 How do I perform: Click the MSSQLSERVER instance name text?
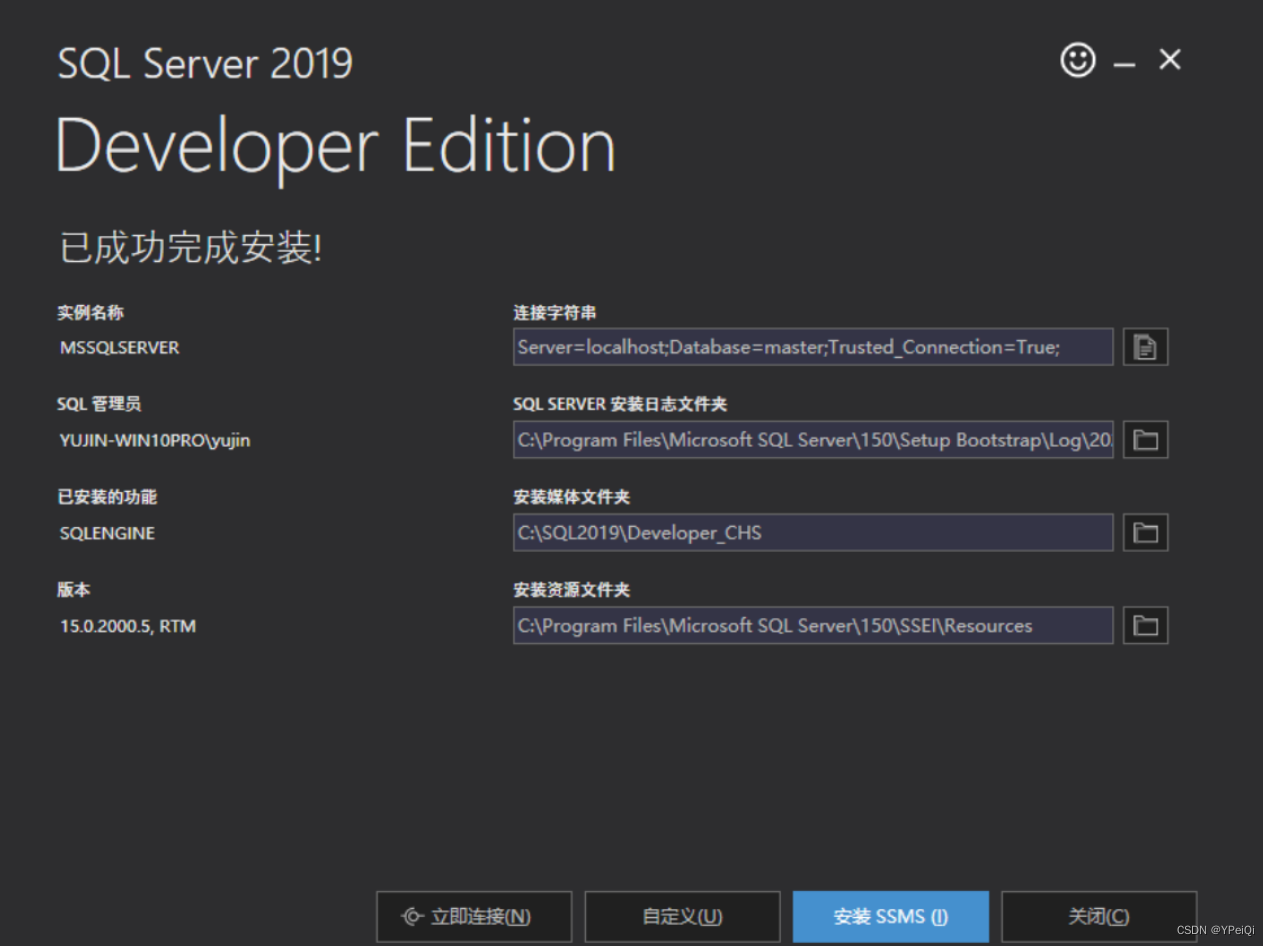pyautogui.click(x=119, y=347)
